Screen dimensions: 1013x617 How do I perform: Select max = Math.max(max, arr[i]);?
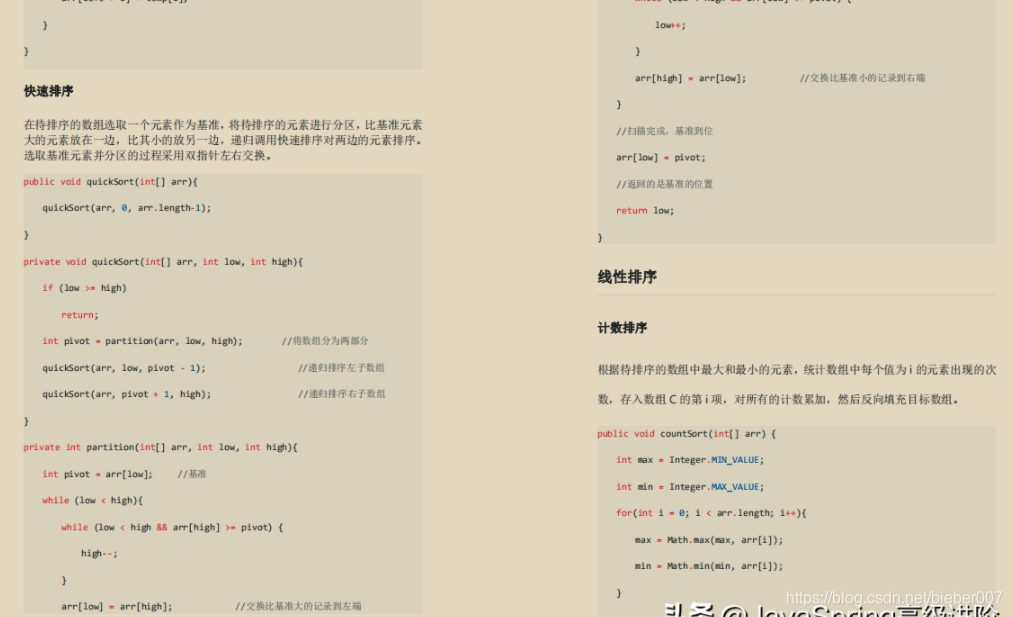pyautogui.click(x=709, y=540)
